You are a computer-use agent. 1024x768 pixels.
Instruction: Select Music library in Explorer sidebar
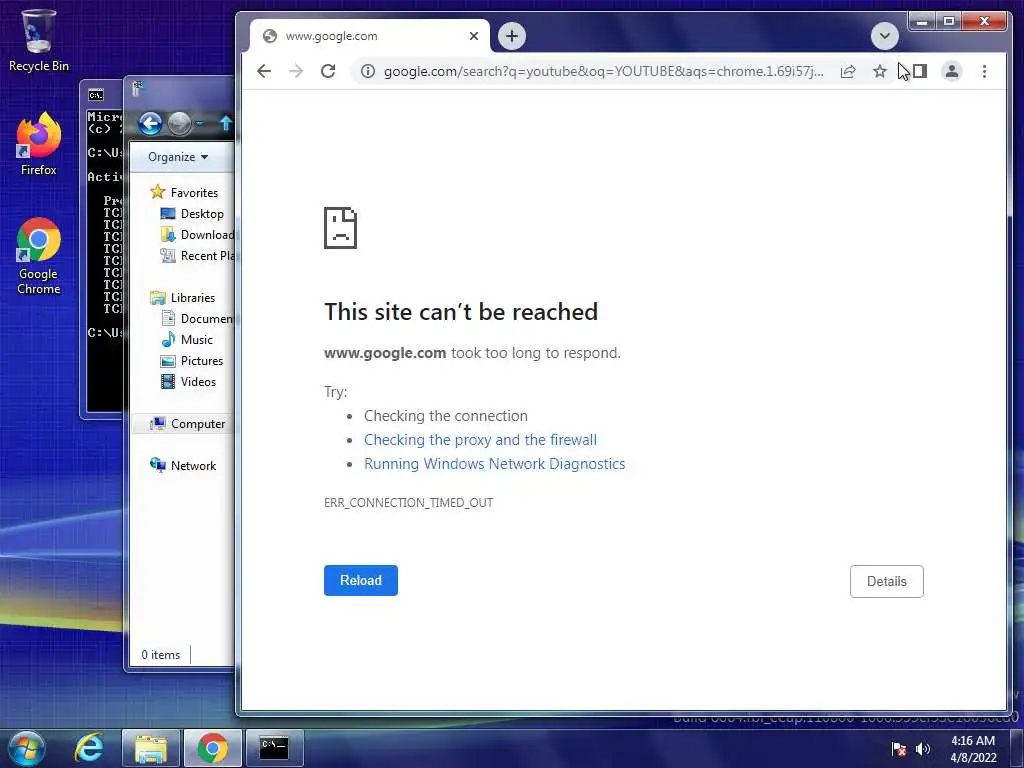click(x=187, y=340)
